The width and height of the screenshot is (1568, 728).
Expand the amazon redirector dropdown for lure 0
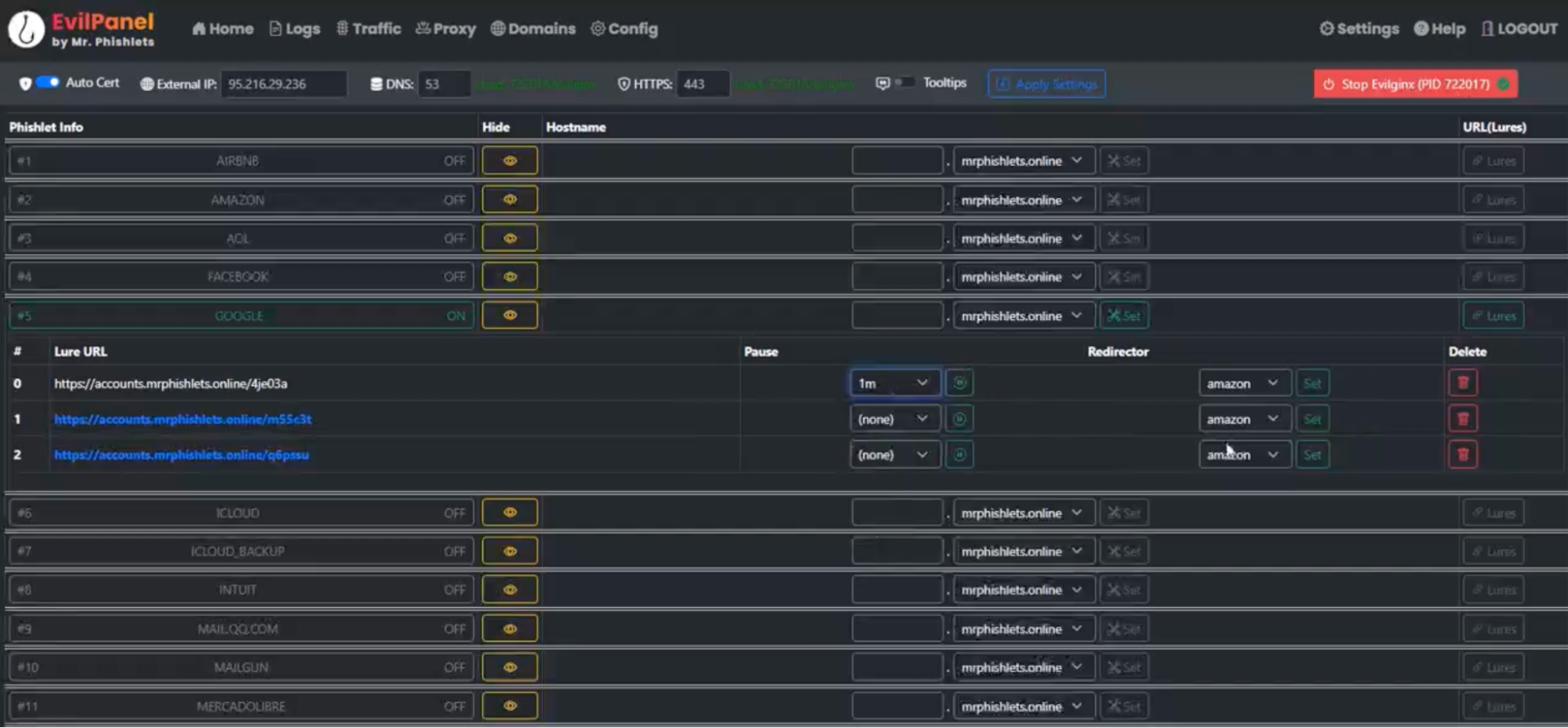tap(1244, 383)
